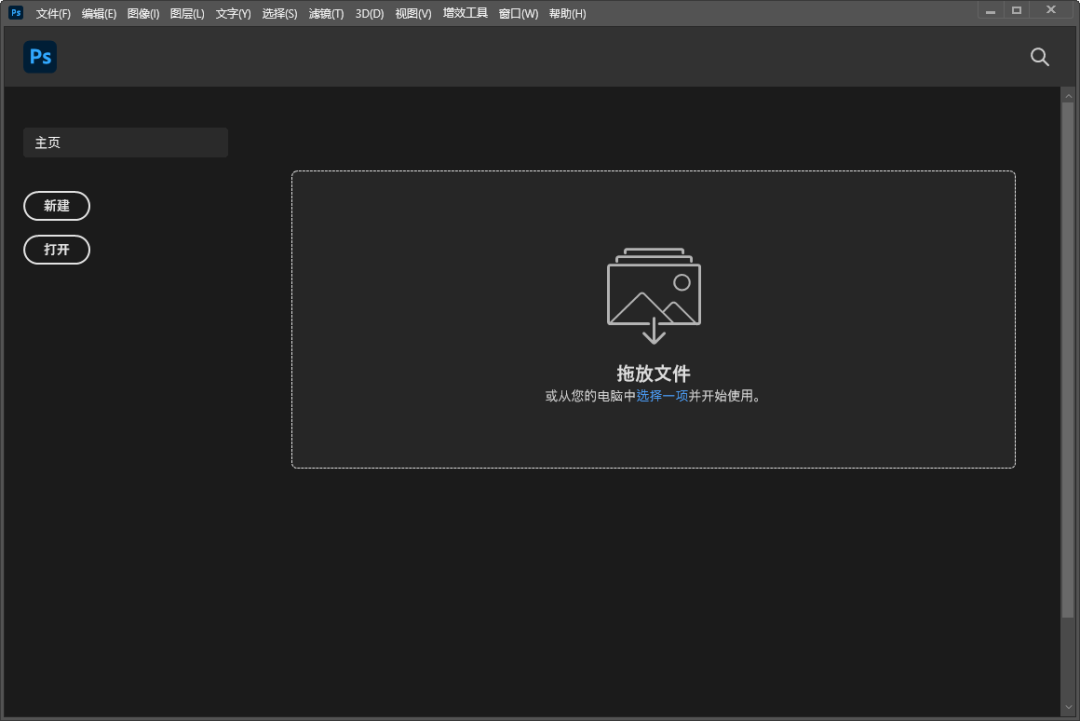
Task: Open the 帮助(H) menu
Action: tap(567, 14)
